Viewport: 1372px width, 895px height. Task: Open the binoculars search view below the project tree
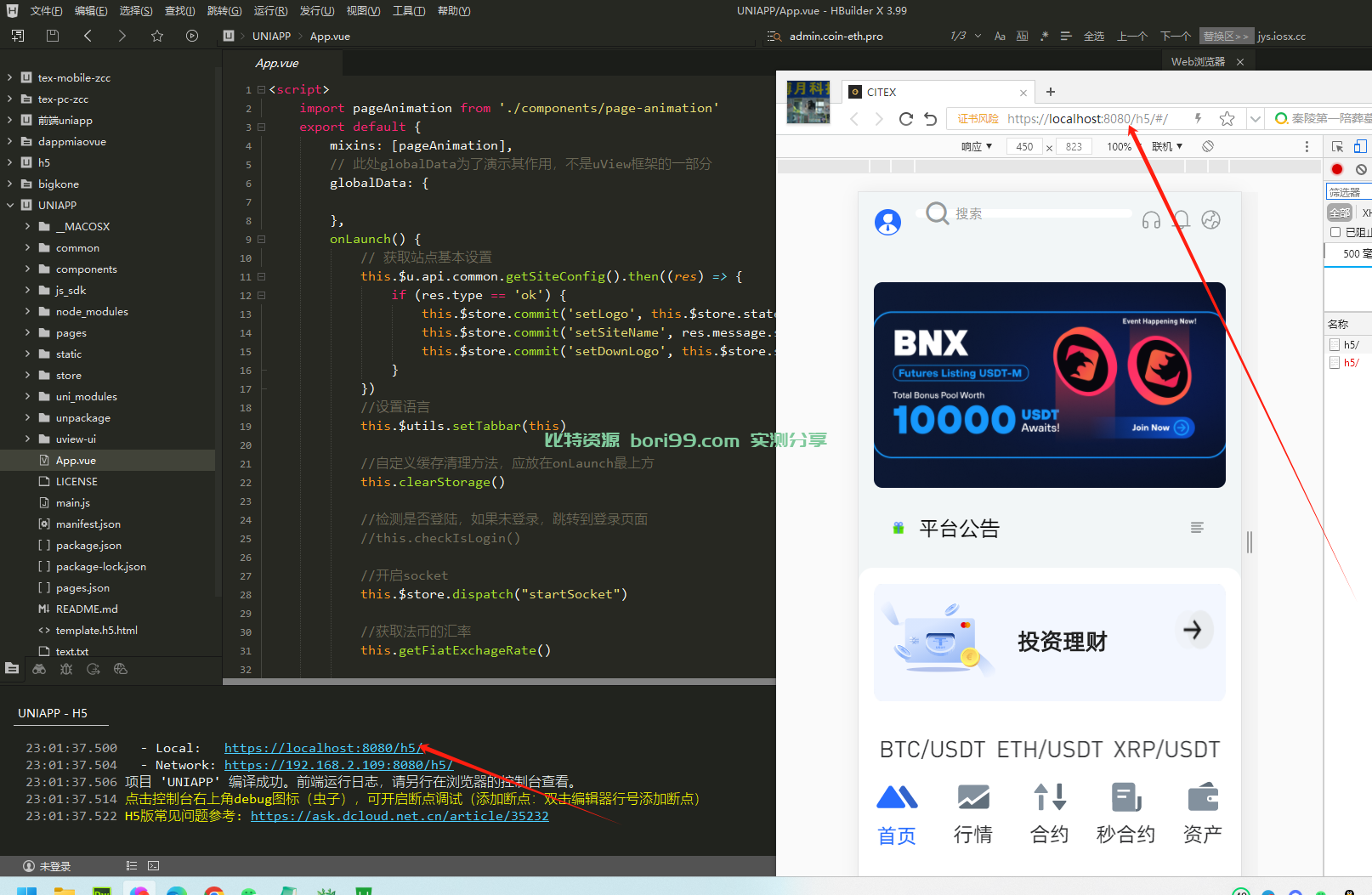click(39, 669)
